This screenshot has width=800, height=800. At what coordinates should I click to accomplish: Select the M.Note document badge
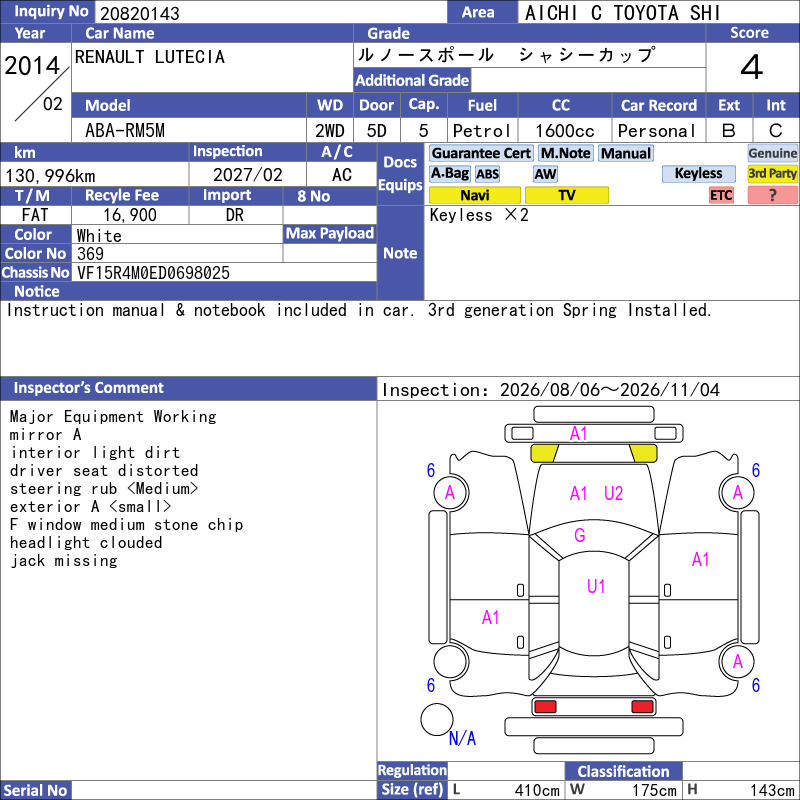[x=565, y=153]
